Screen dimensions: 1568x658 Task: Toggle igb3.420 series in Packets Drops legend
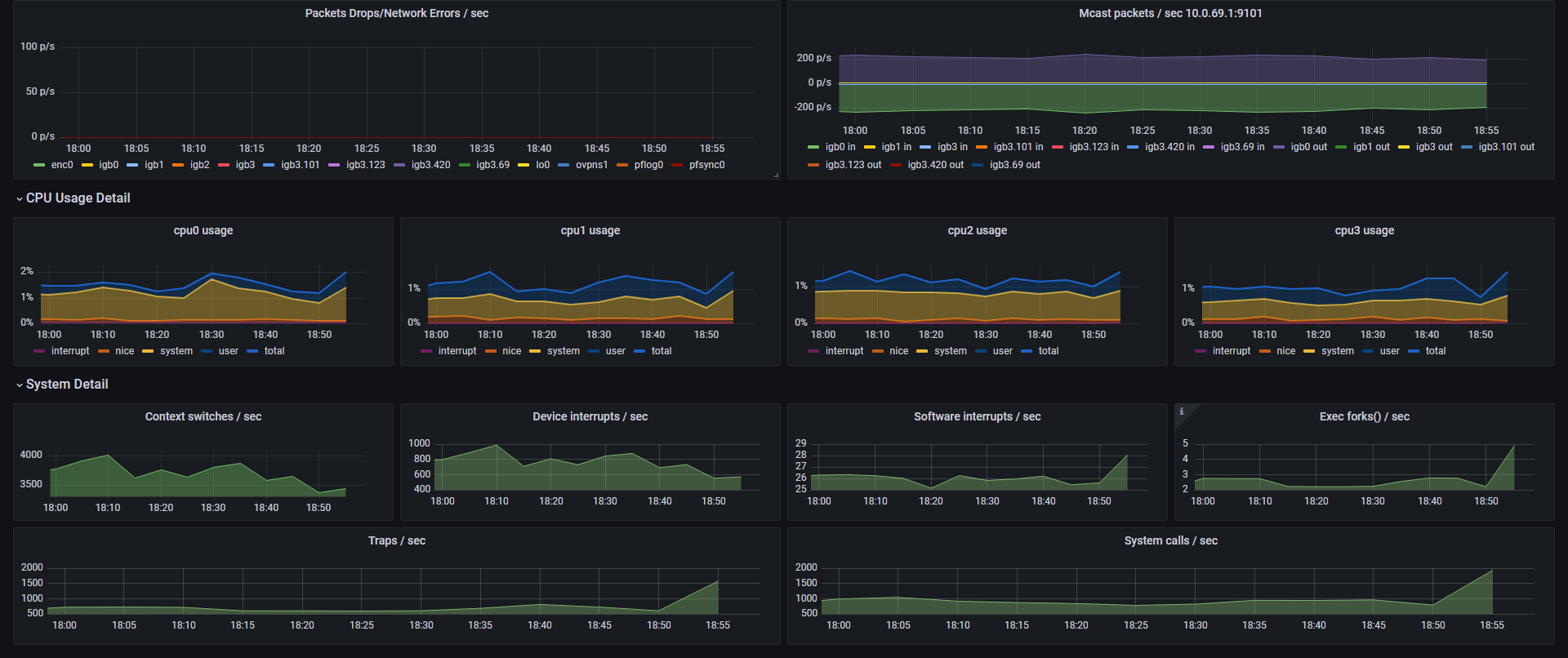pos(431,165)
